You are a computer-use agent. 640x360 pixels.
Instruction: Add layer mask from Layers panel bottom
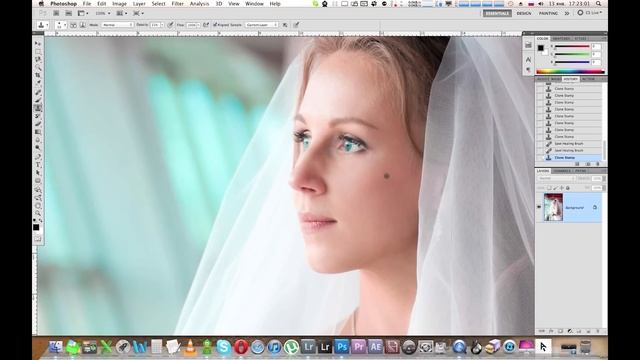tap(560, 331)
